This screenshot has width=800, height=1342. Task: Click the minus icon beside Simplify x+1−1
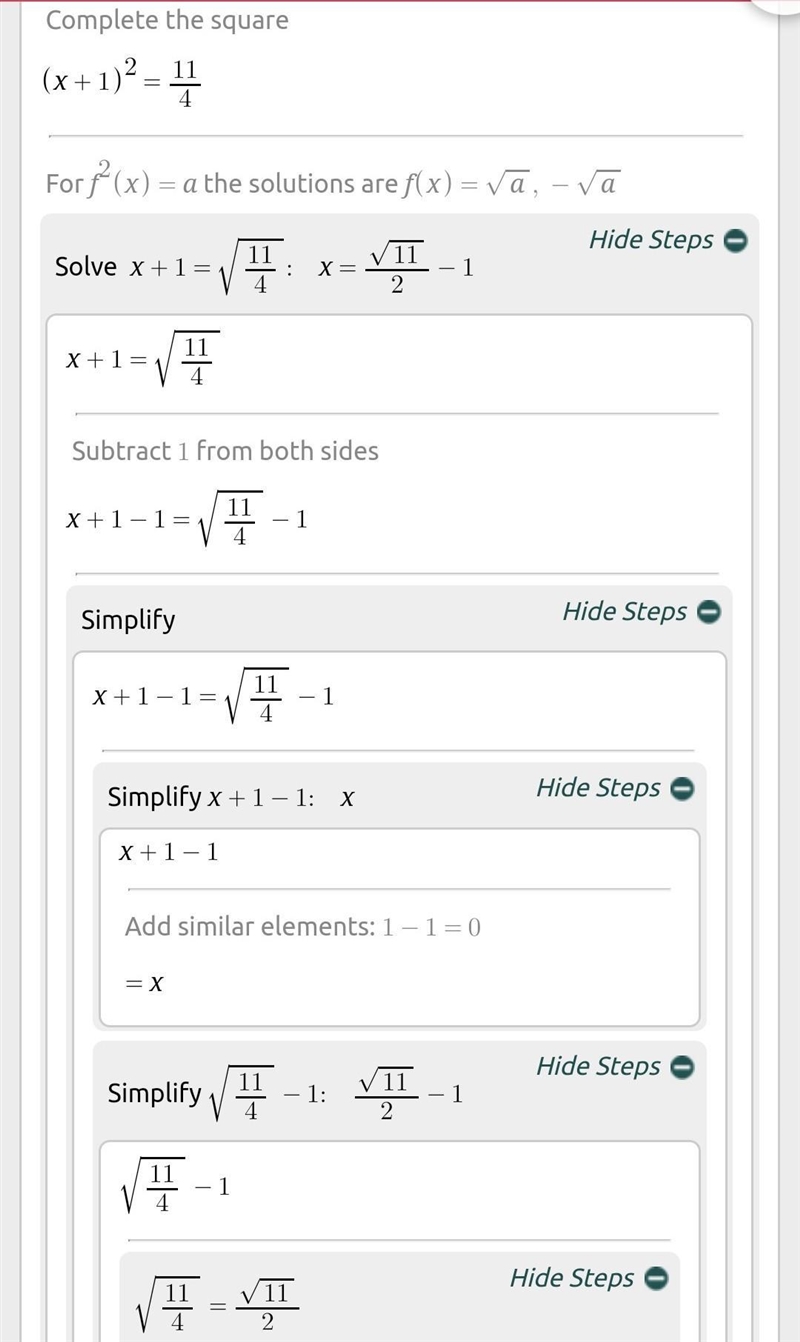pos(682,789)
